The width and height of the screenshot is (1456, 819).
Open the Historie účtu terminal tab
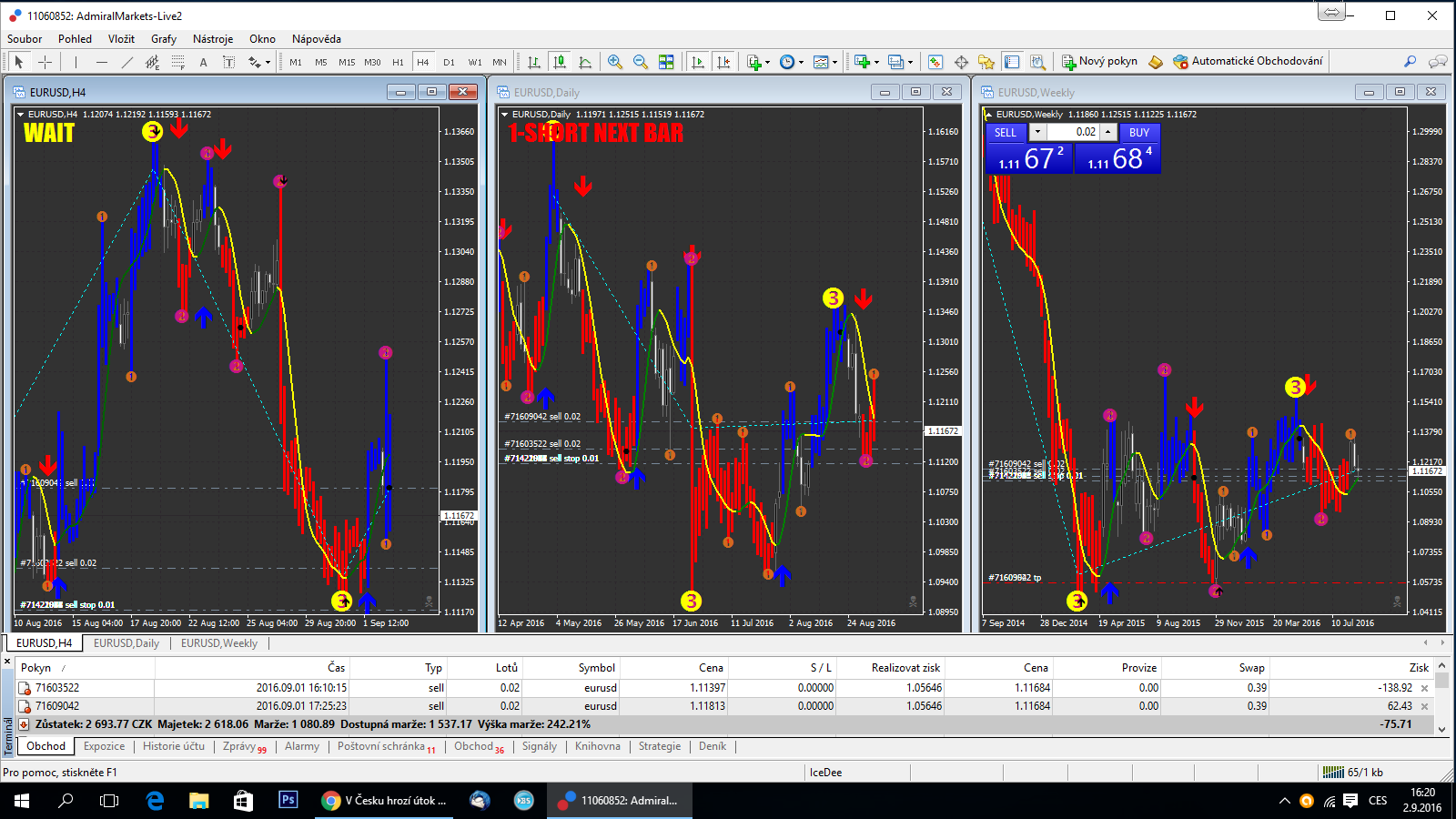tap(174, 746)
